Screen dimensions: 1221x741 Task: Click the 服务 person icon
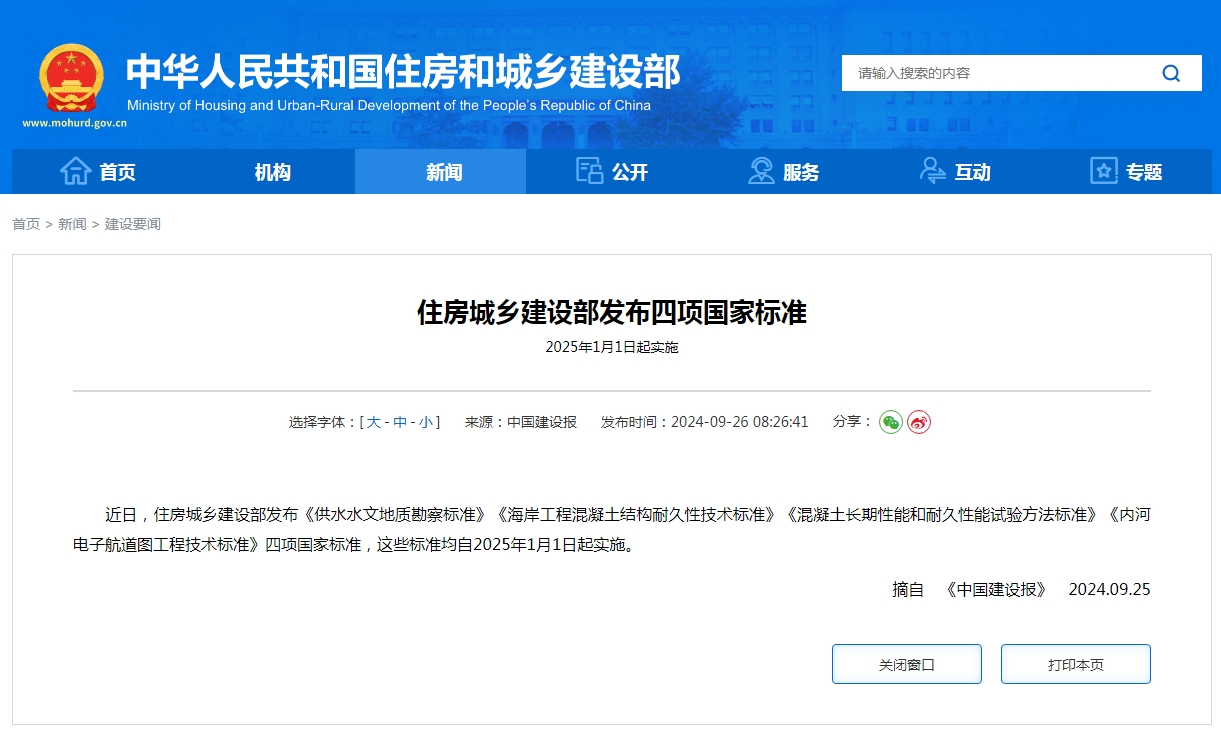click(x=761, y=171)
